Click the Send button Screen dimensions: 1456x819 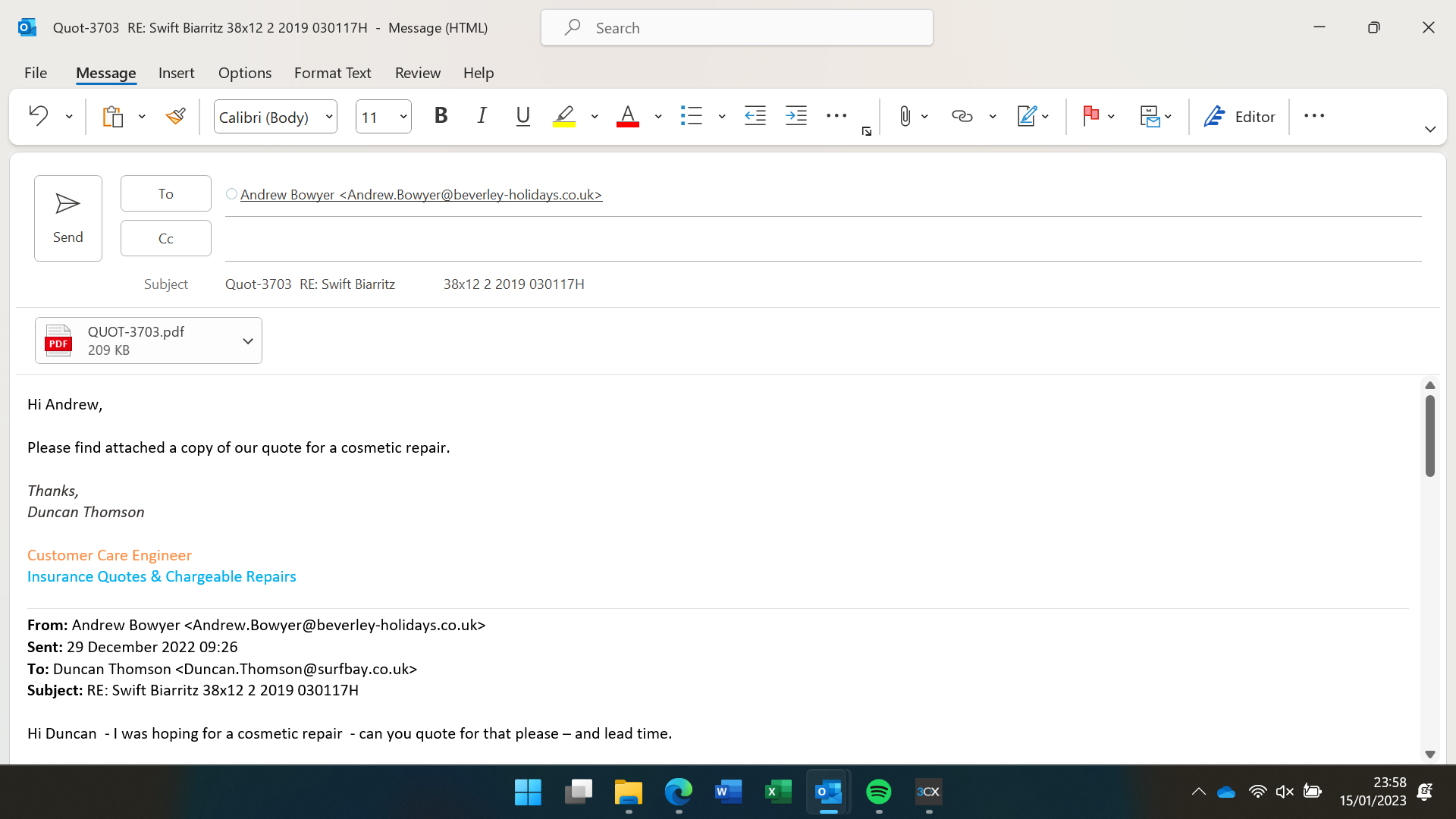pyautogui.click(x=68, y=218)
